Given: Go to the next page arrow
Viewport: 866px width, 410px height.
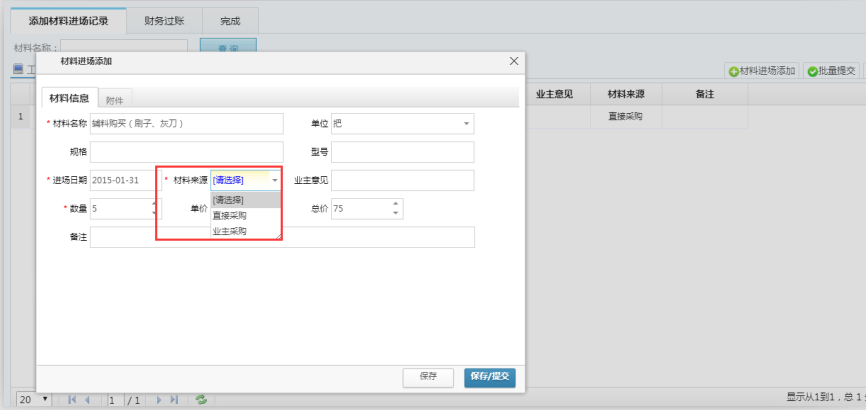Looking at the screenshot, I should (158, 399).
